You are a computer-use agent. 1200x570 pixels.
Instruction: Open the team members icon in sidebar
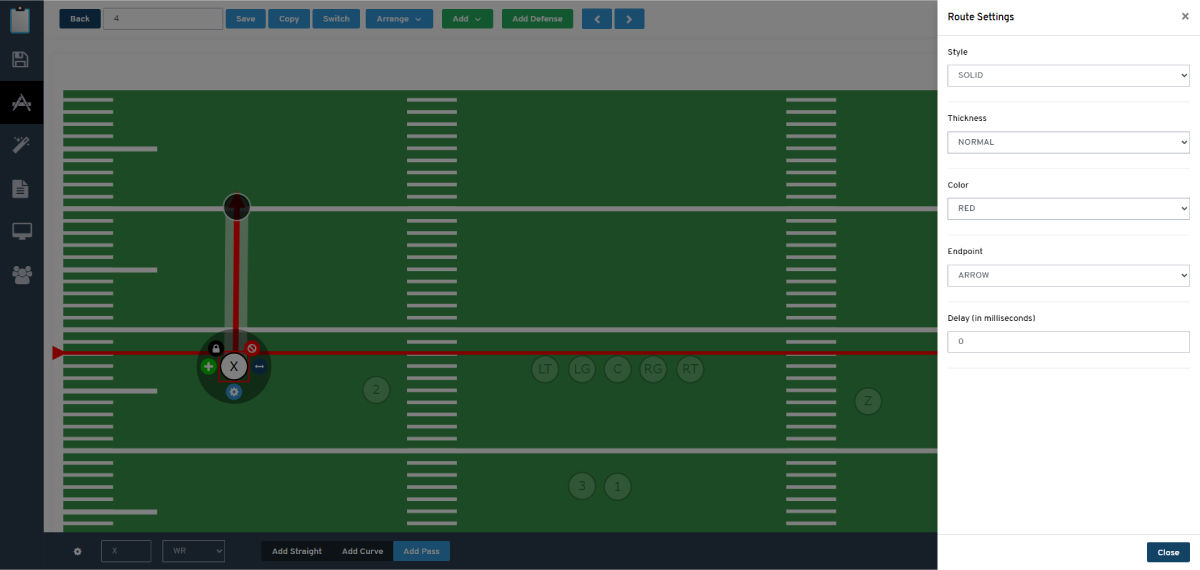pos(21,274)
